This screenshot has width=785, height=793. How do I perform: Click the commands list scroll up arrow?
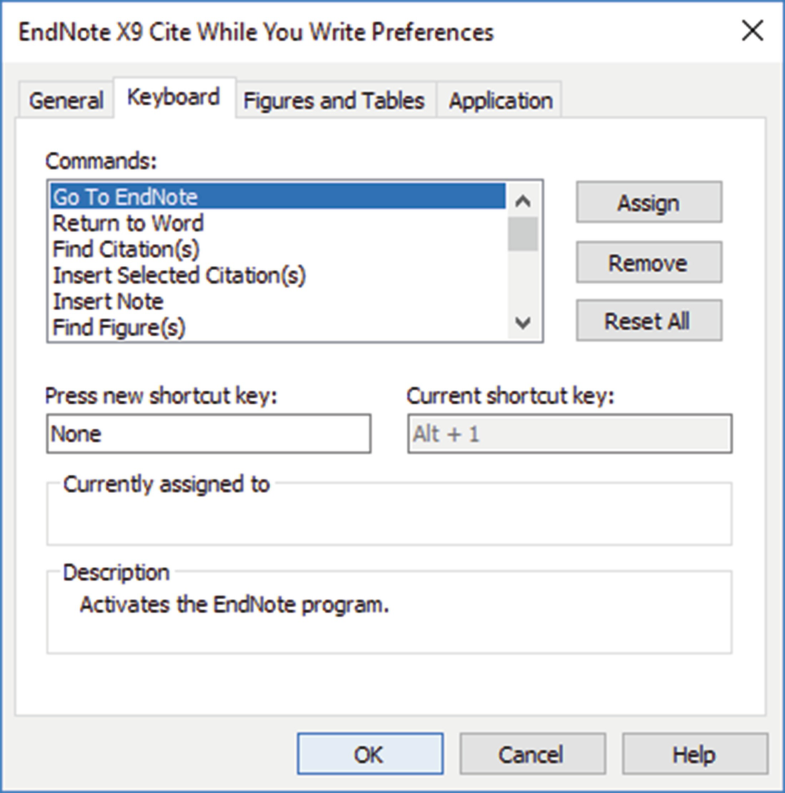(x=523, y=201)
